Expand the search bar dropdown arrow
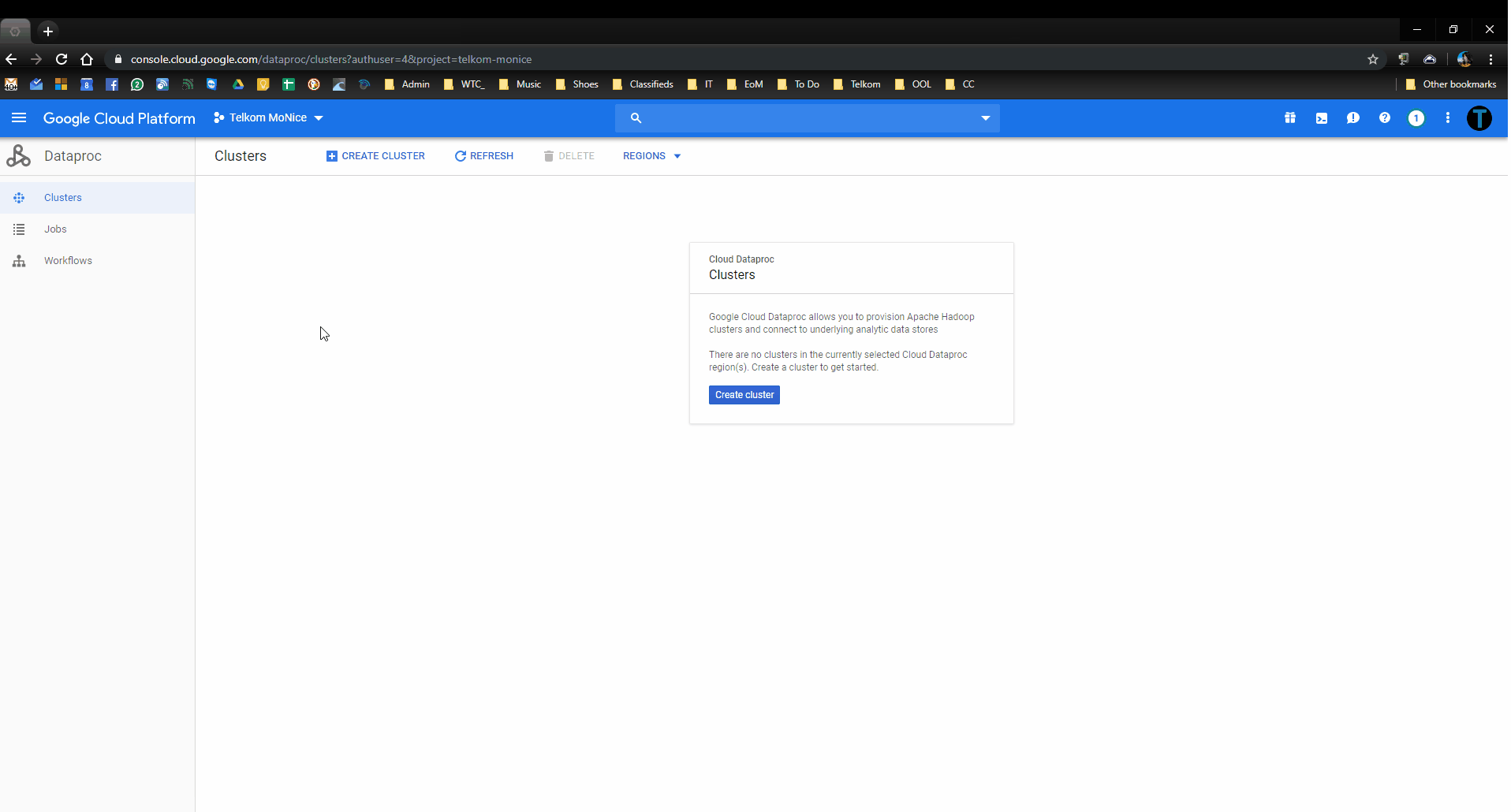This screenshot has height=812, width=1511. click(x=985, y=118)
